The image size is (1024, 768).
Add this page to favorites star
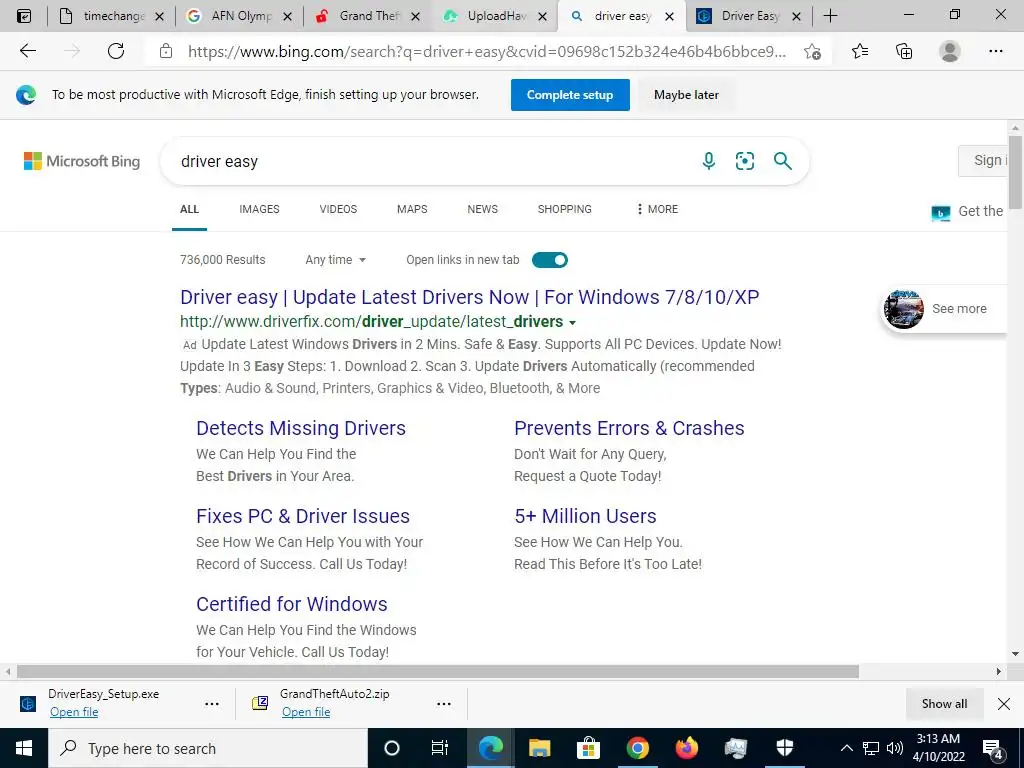[812, 52]
